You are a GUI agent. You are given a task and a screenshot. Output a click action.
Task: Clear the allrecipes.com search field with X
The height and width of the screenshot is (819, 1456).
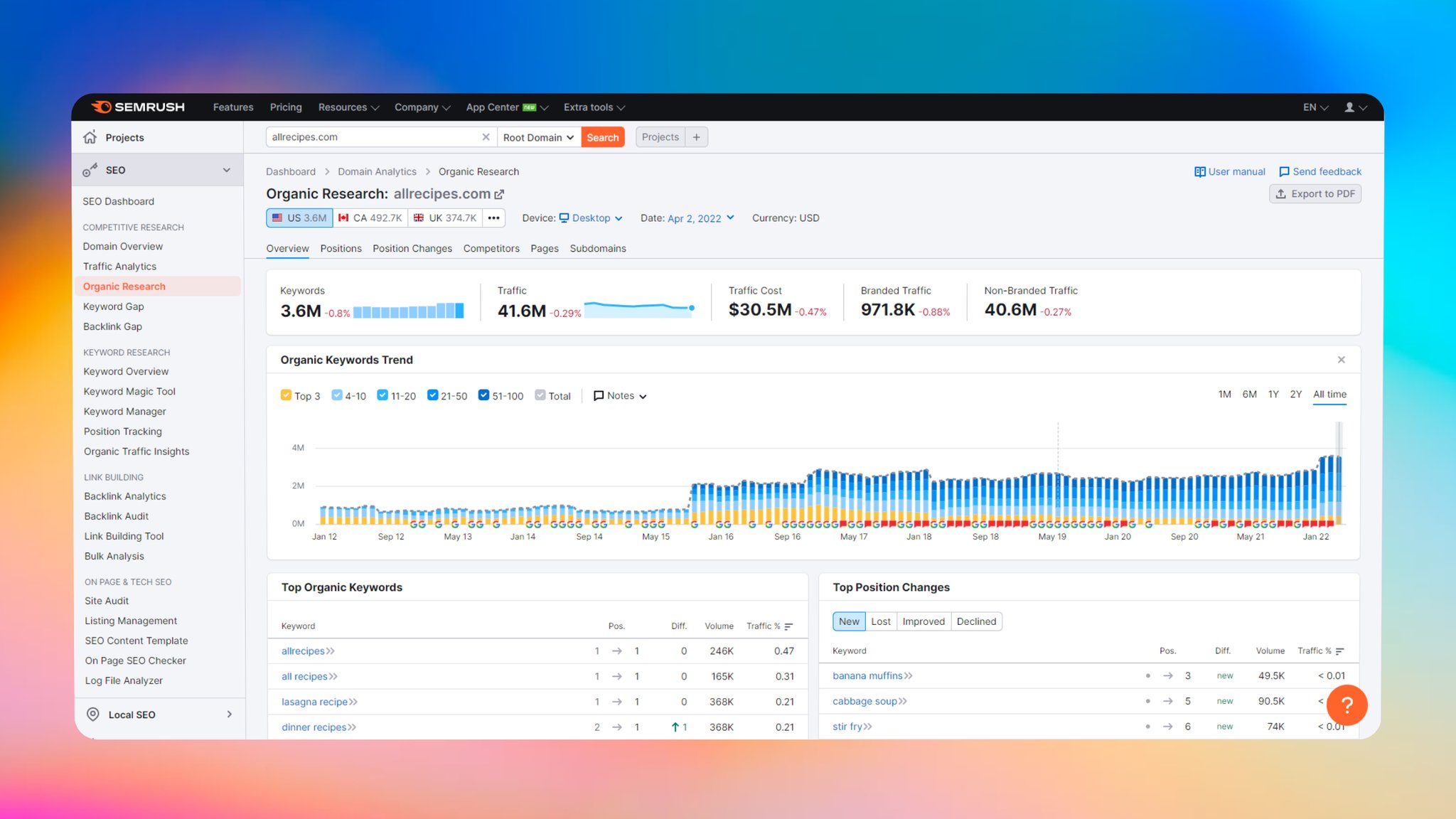click(486, 137)
